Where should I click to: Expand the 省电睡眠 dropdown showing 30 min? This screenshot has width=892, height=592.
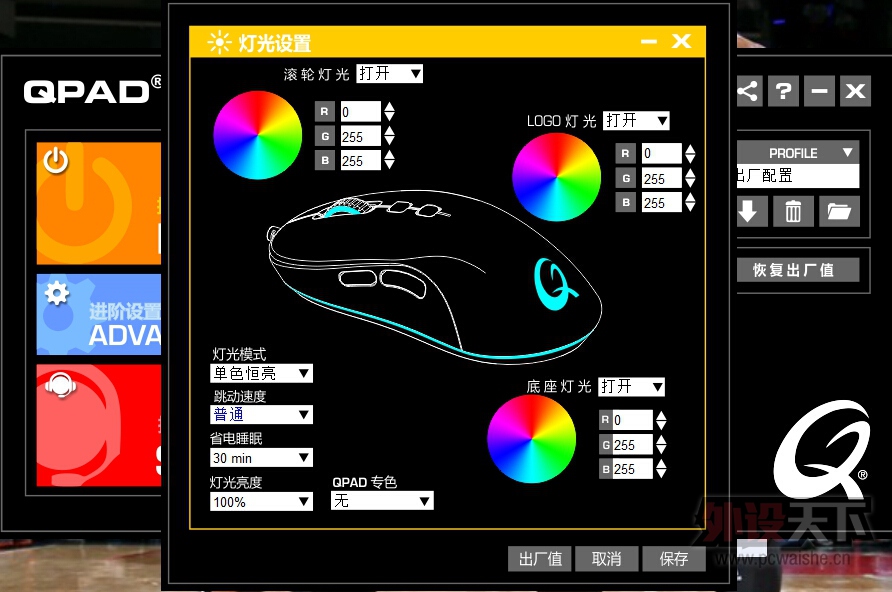click(261, 458)
